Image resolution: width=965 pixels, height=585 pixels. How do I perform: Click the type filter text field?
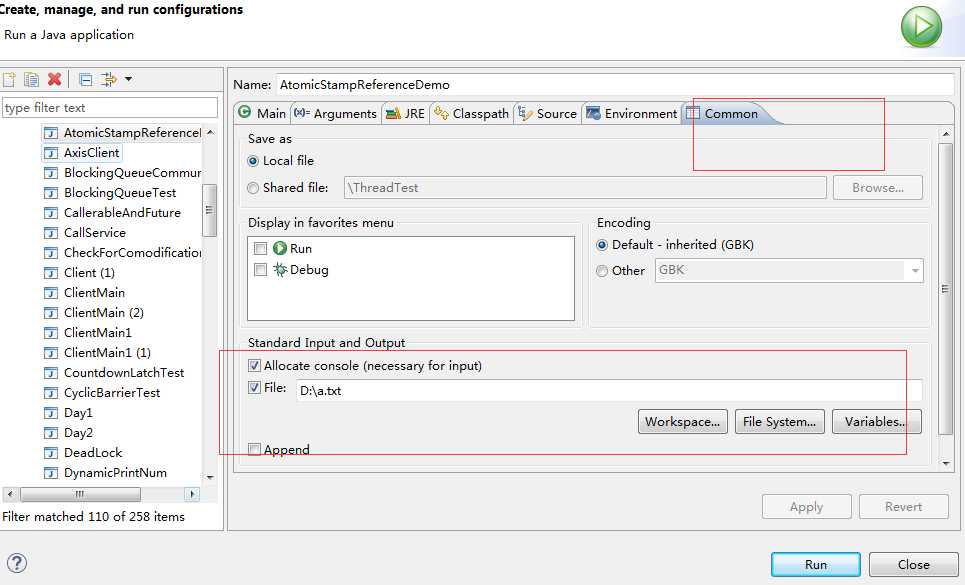click(110, 108)
